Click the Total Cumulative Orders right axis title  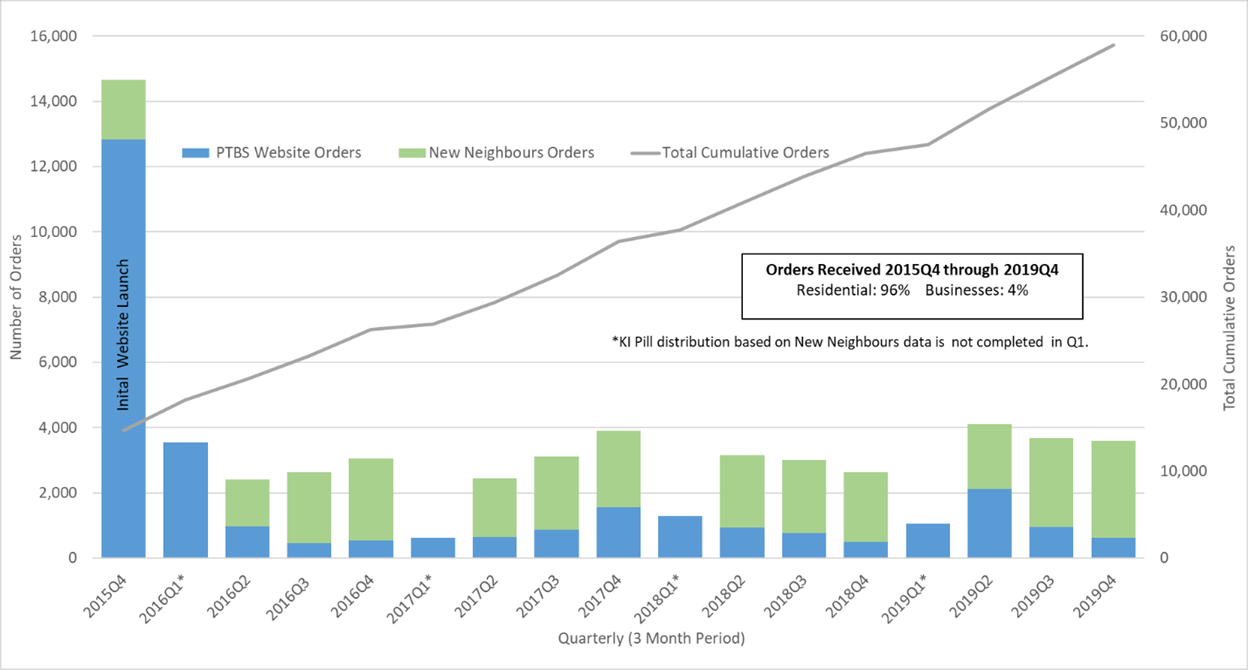pos(1230,328)
